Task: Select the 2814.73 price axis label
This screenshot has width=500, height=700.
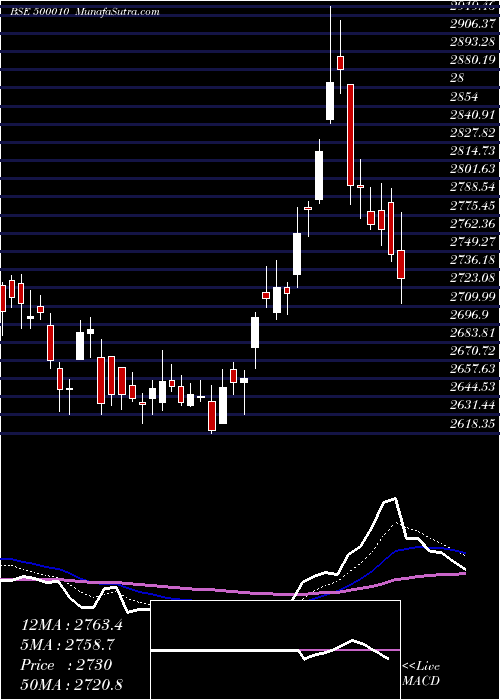Action: tap(473, 151)
